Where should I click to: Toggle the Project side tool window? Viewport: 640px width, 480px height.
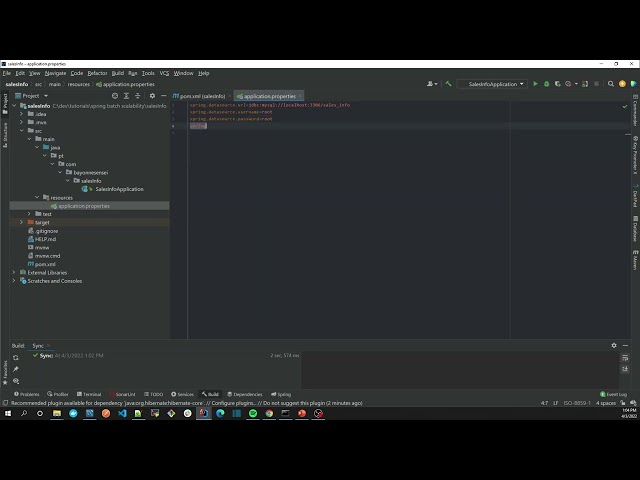click(x=5, y=104)
